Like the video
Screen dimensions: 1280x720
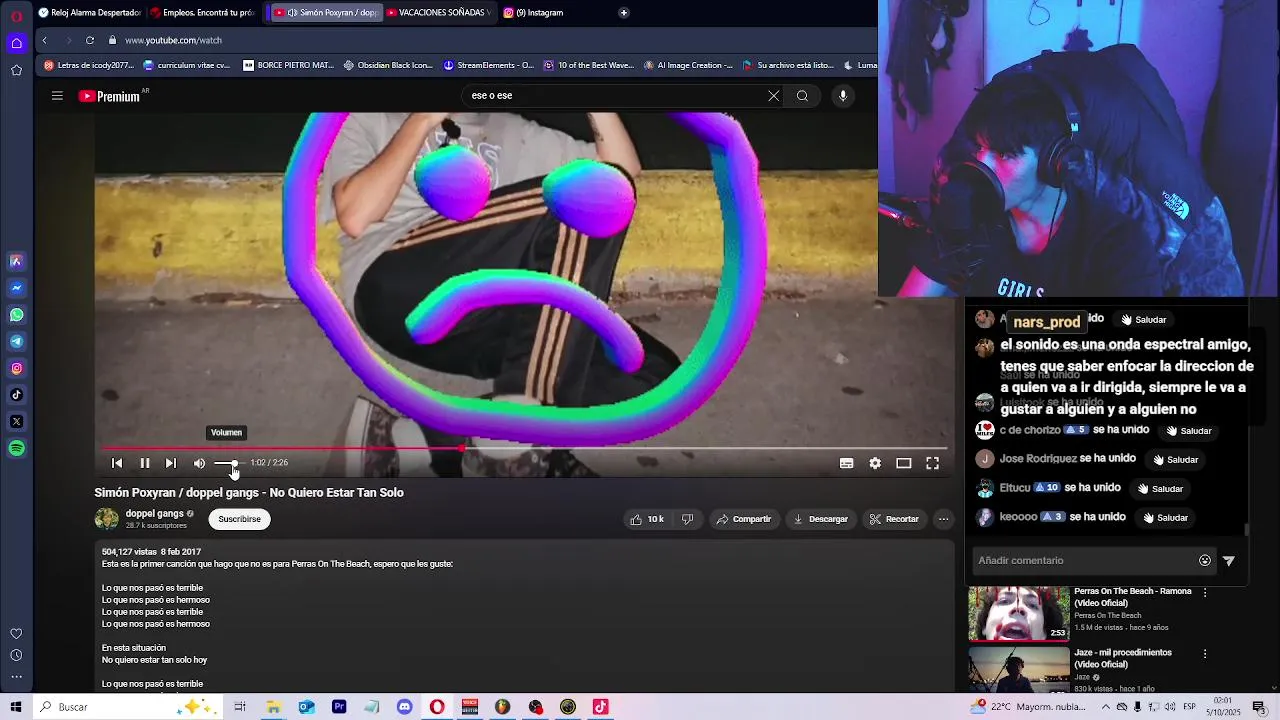click(646, 519)
